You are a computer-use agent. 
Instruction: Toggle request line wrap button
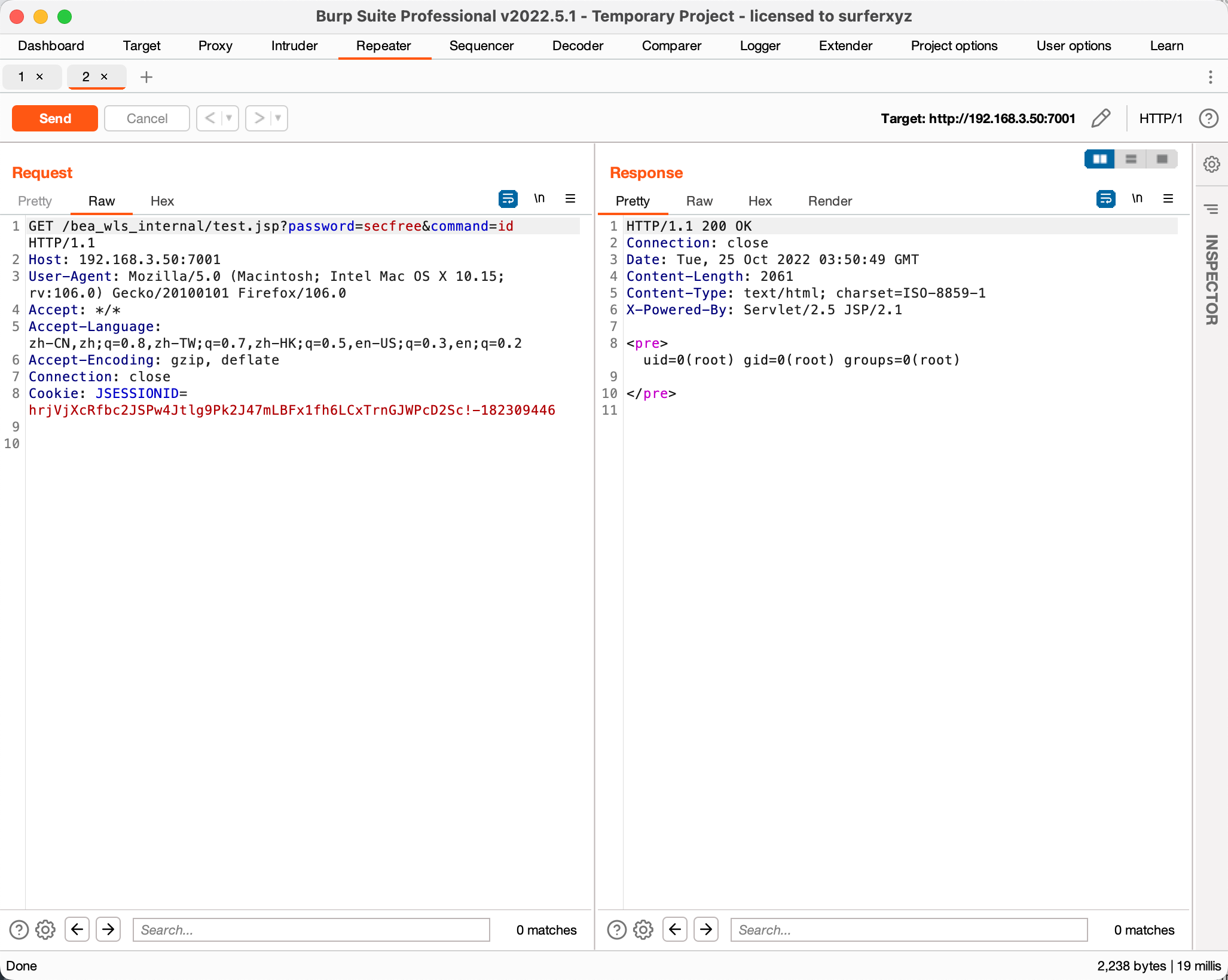point(508,199)
